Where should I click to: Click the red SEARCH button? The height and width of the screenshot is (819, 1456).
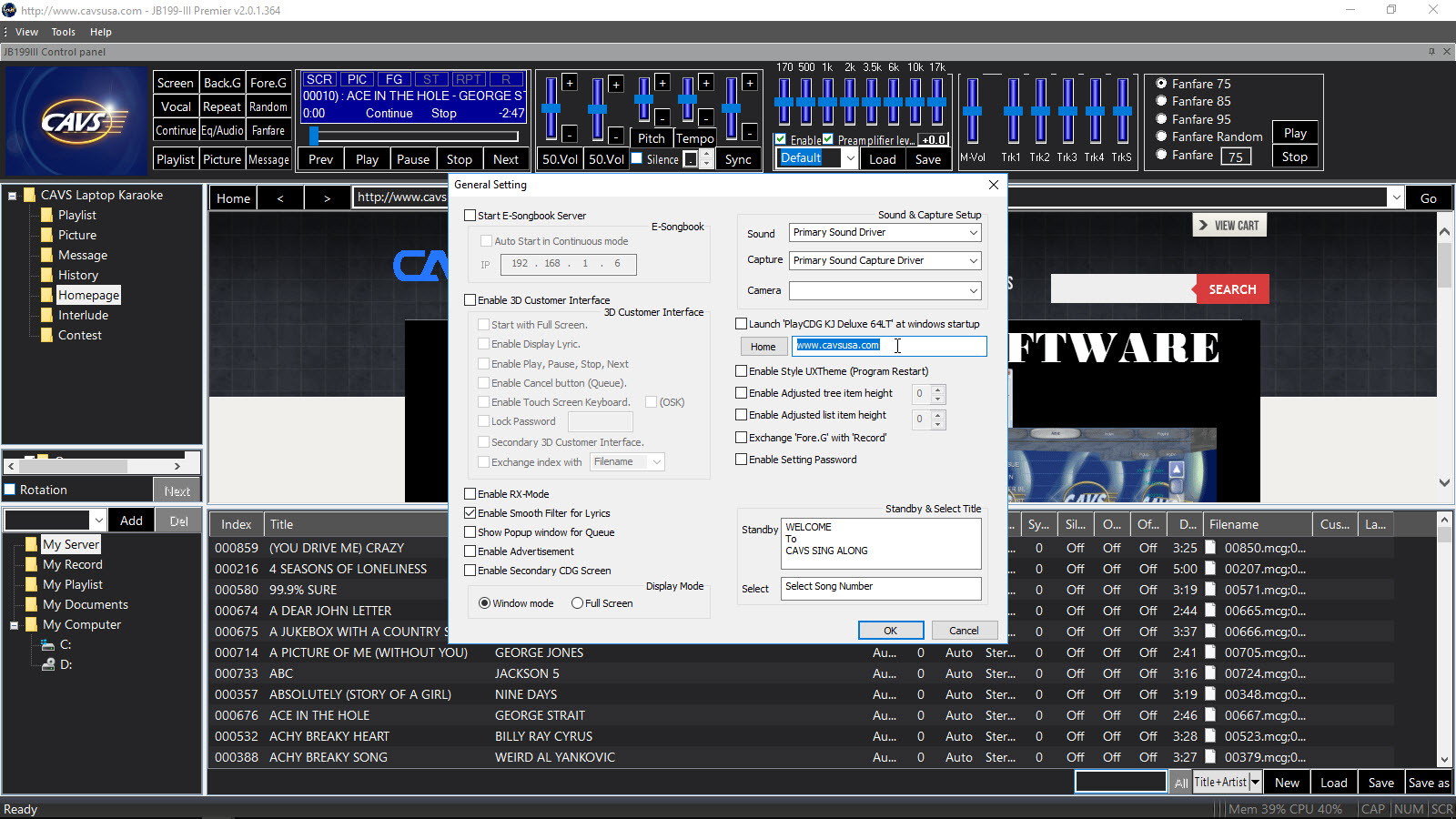[1232, 289]
